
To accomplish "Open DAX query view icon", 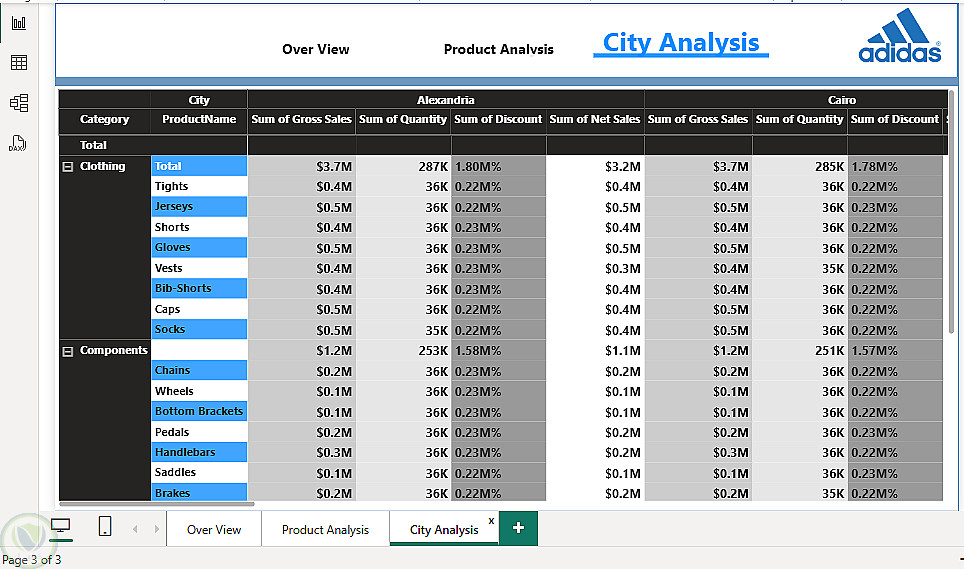I will (19, 143).
